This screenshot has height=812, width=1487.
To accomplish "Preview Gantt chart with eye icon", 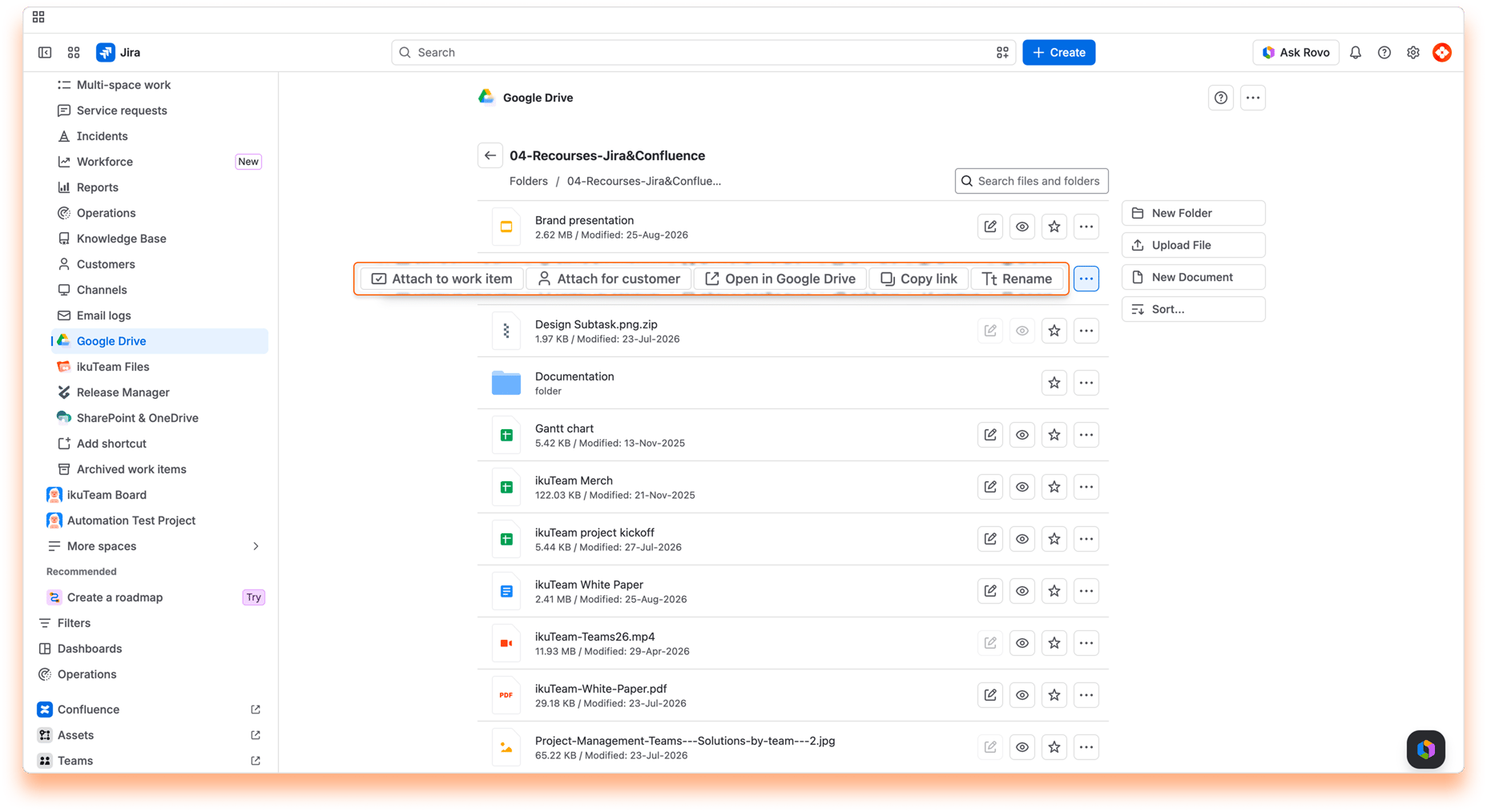I will click(x=1022, y=435).
